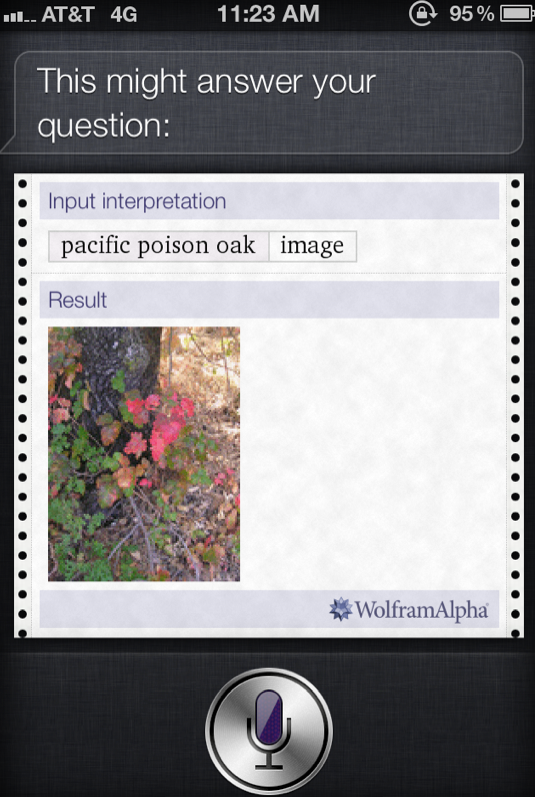Tap the WolframAlpha logo

(409, 609)
